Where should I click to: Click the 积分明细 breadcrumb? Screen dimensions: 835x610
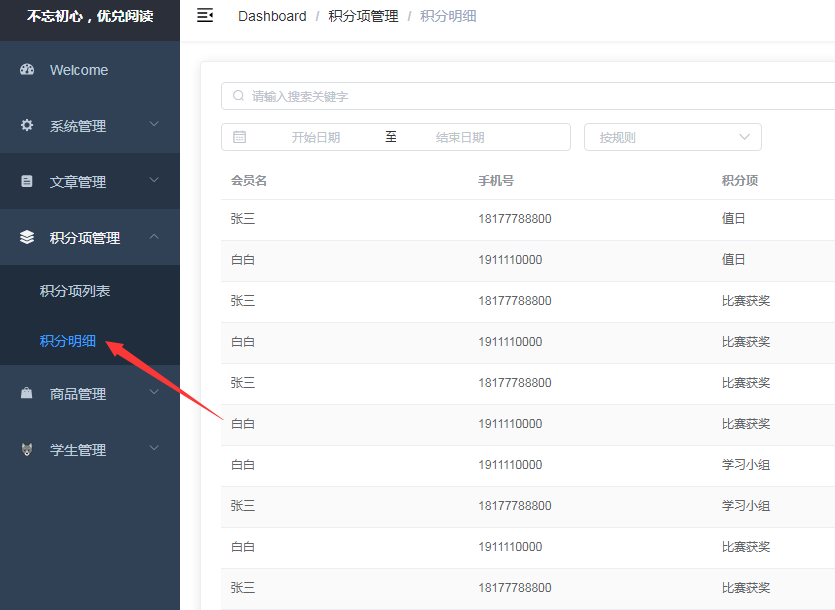pyautogui.click(x=448, y=17)
